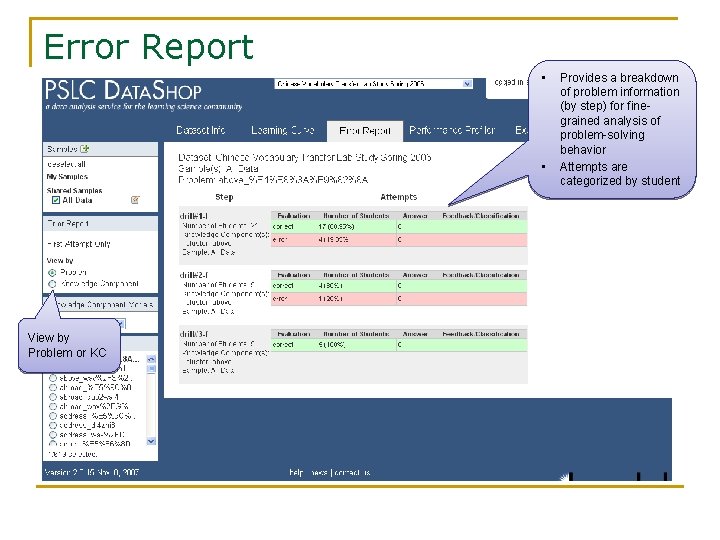720x540 pixels.
Task: Switch to the Learning Curve tab
Action: click(283, 130)
